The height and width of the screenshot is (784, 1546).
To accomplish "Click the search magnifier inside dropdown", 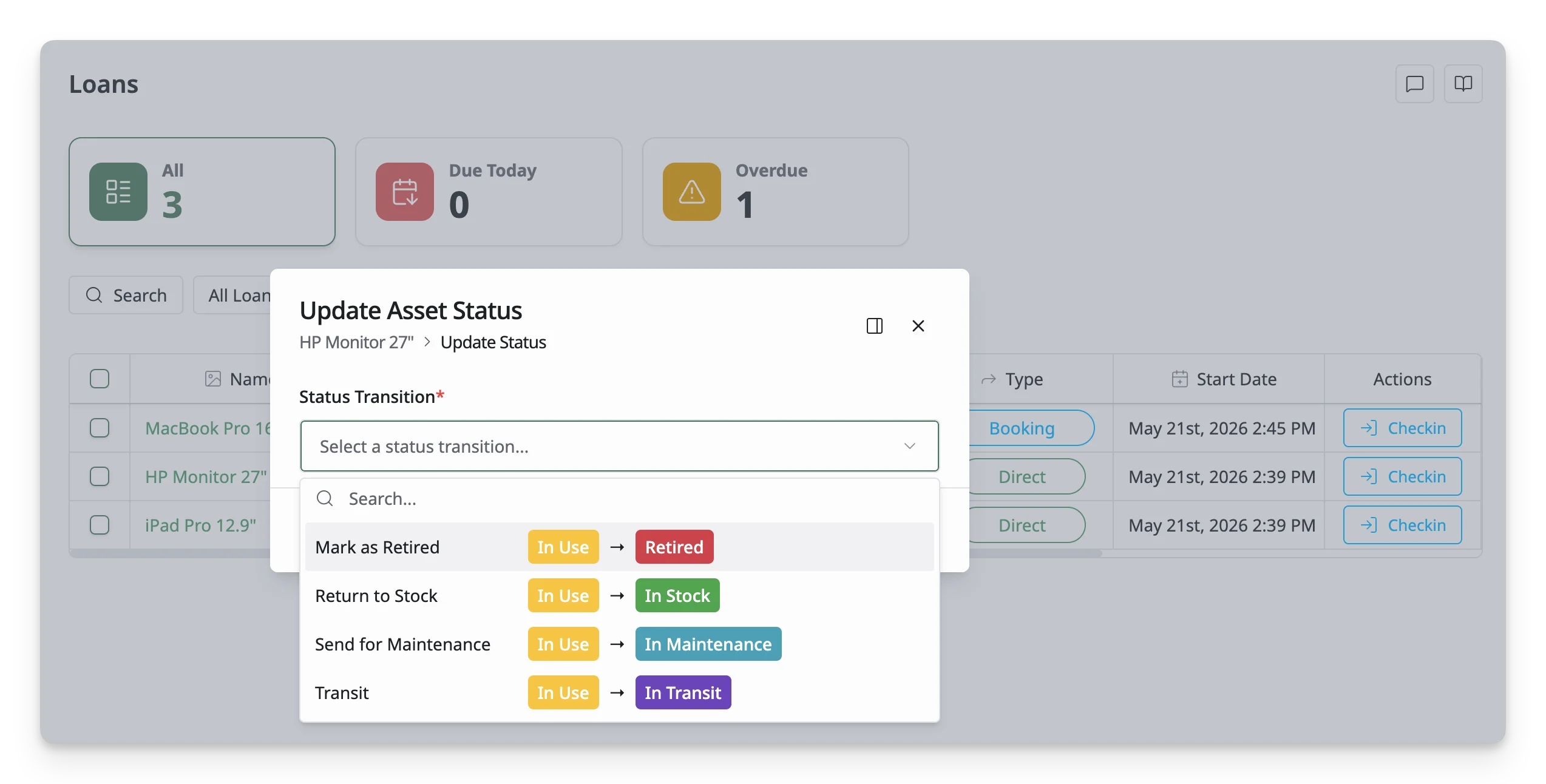I will [x=325, y=499].
